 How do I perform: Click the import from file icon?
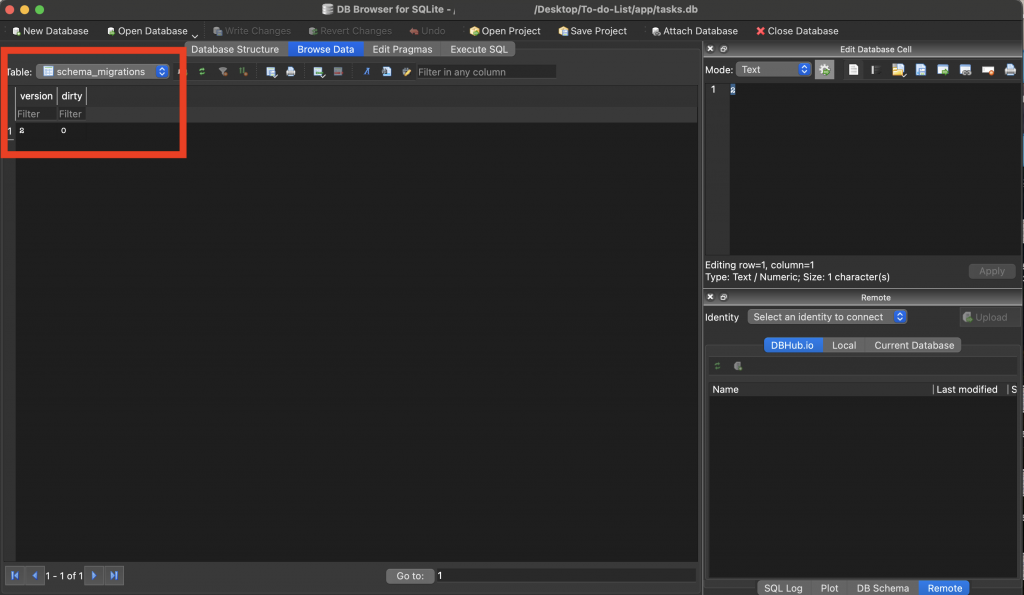[942, 69]
